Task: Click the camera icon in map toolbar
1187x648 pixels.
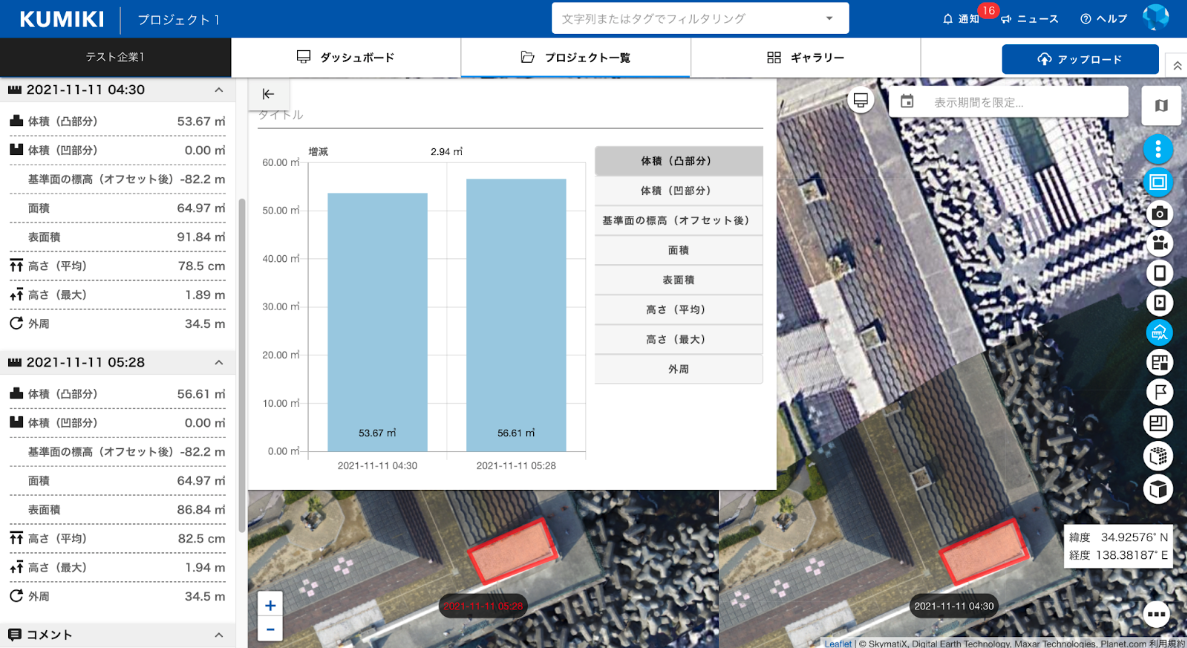Action: 1158,212
